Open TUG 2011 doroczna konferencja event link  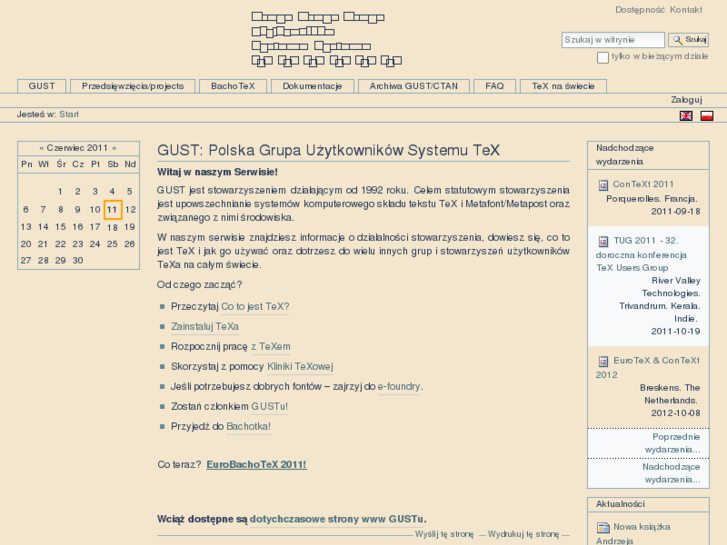642,254
